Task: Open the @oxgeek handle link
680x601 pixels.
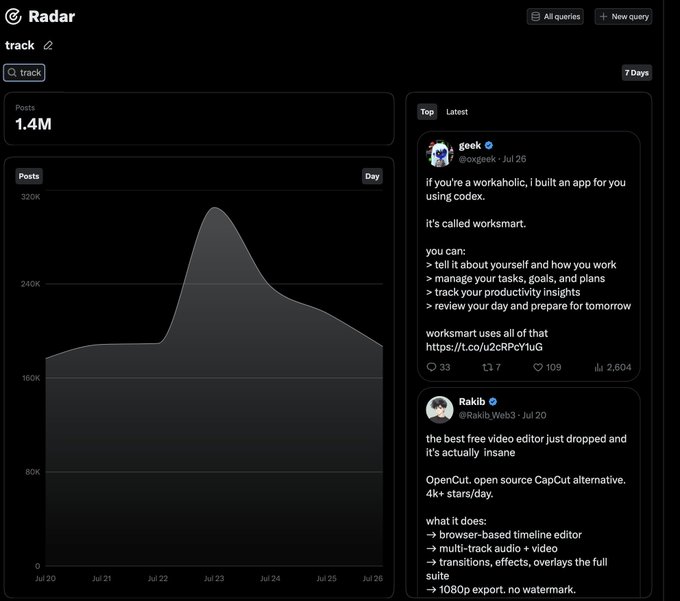Action: tap(477, 159)
